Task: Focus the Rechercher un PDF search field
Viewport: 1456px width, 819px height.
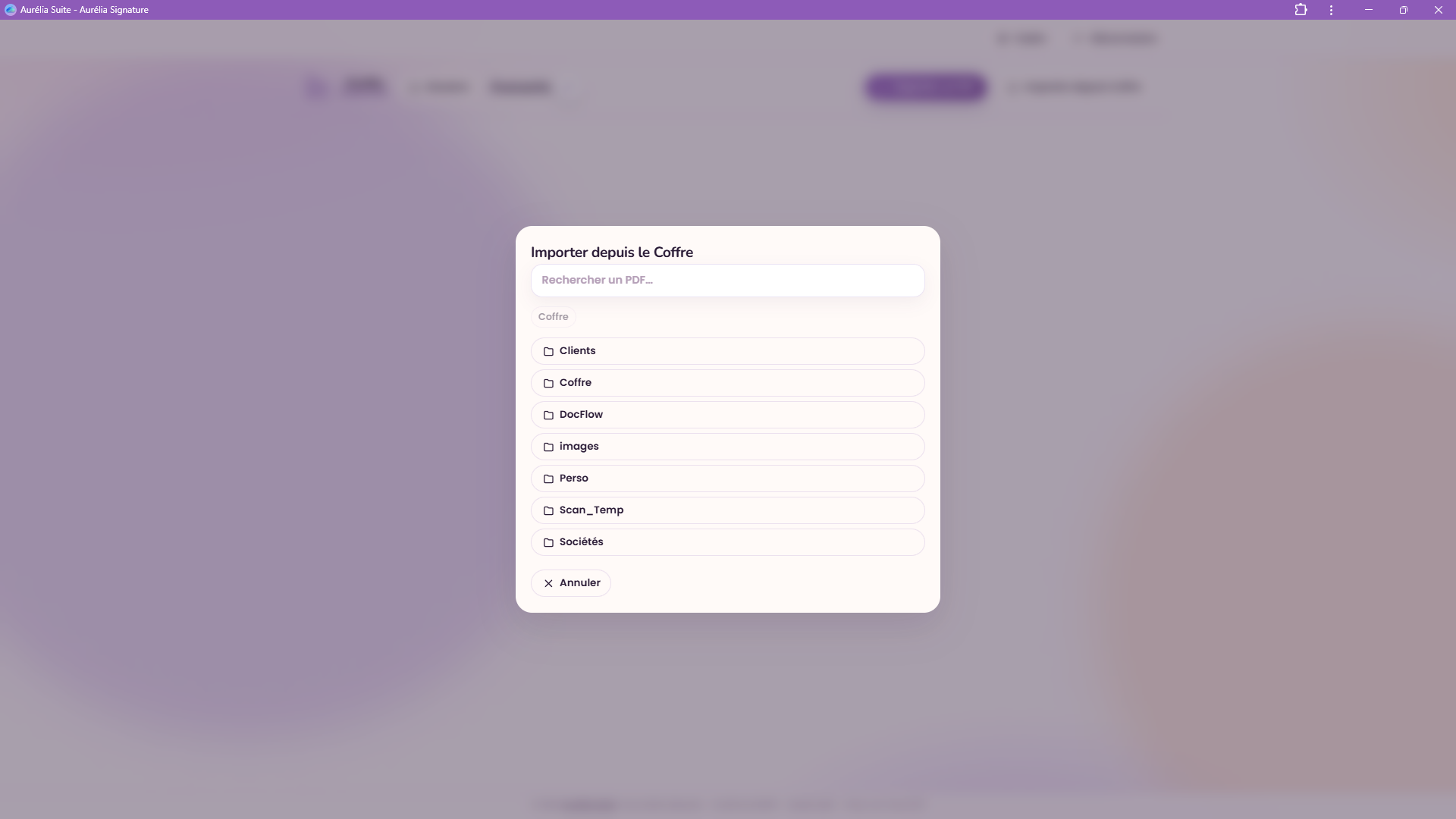Action: 727,281
